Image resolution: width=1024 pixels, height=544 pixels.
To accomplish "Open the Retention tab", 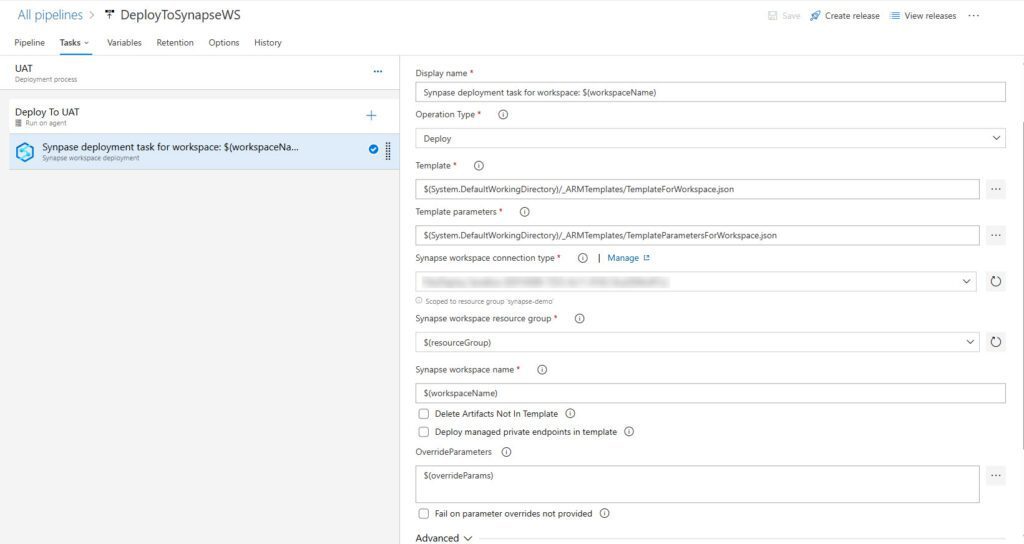I will [x=175, y=42].
